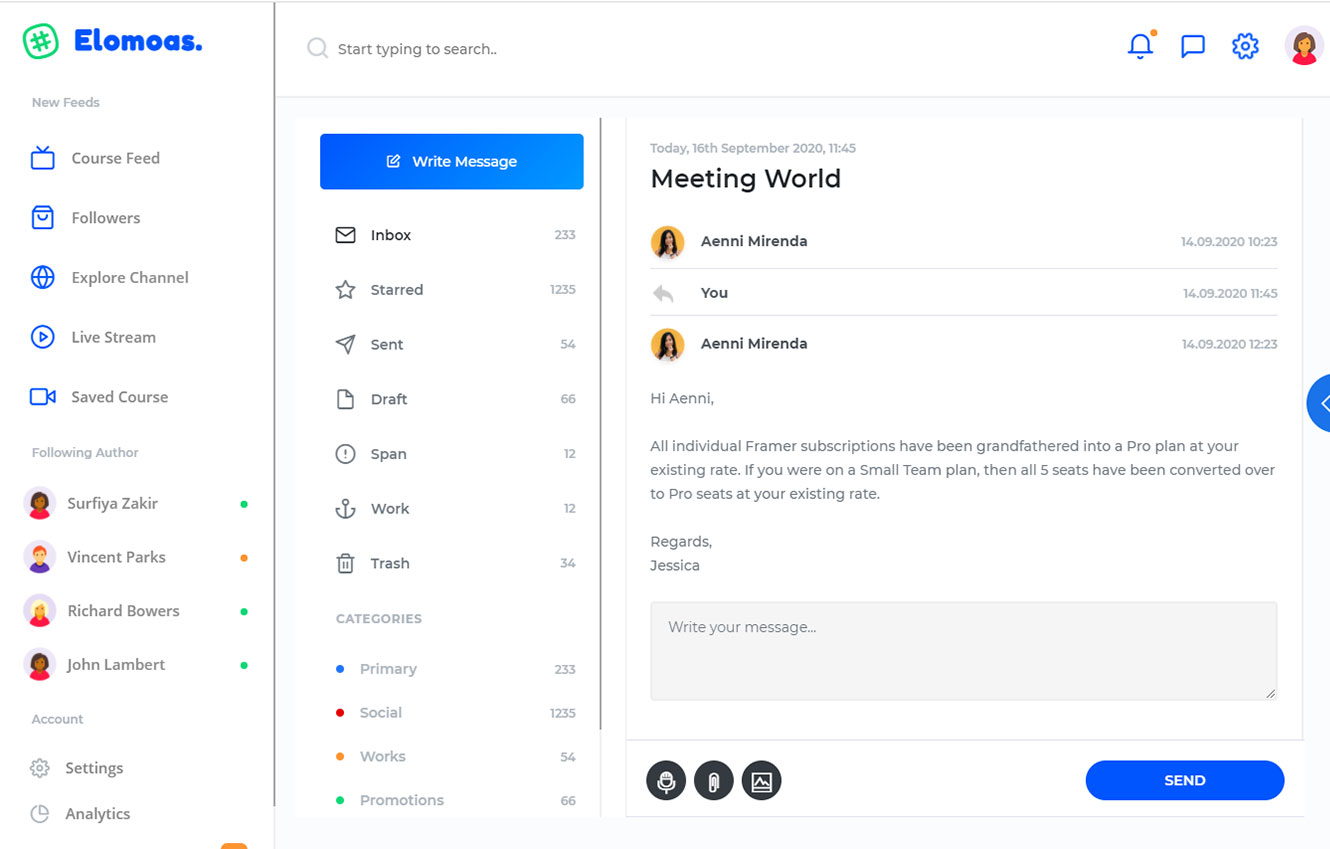Expand the blue side panel arrow tab

point(1320,403)
